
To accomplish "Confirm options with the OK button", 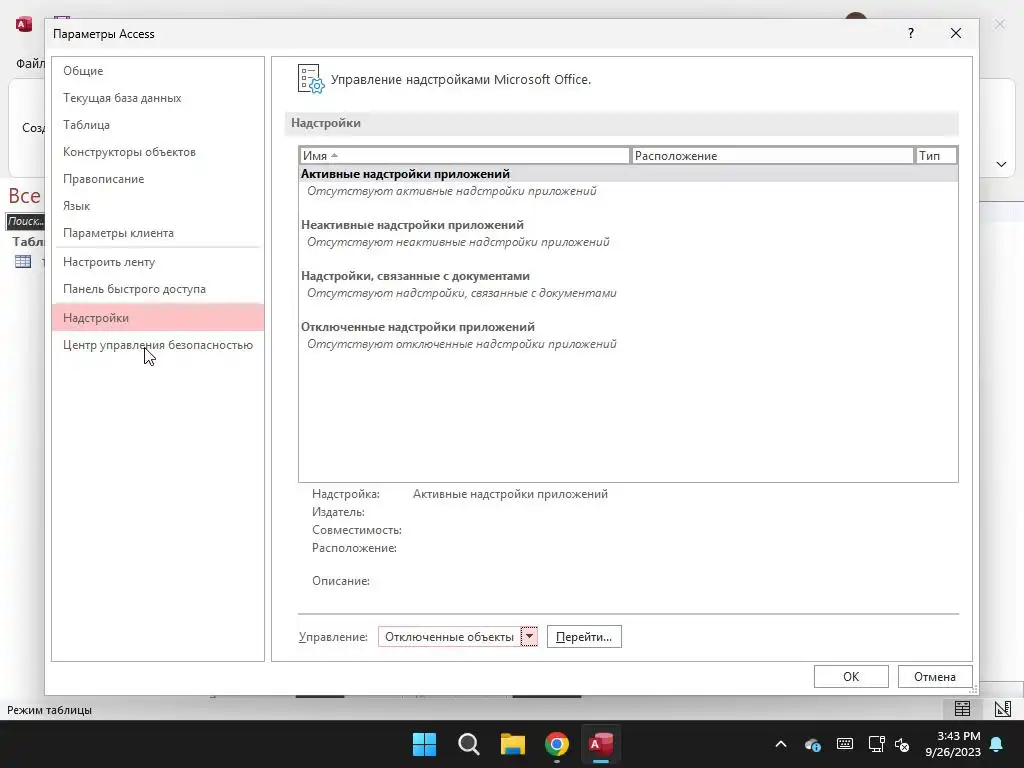I will [x=851, y=677].
